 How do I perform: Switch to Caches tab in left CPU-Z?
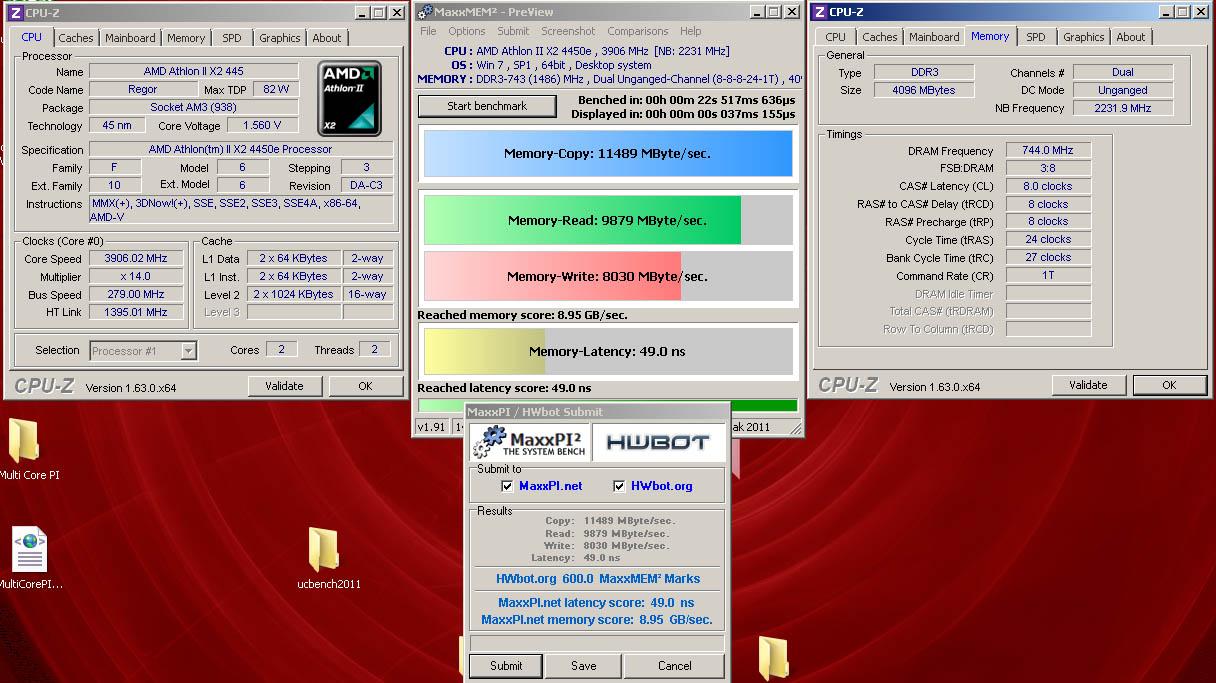click(76, 38)
